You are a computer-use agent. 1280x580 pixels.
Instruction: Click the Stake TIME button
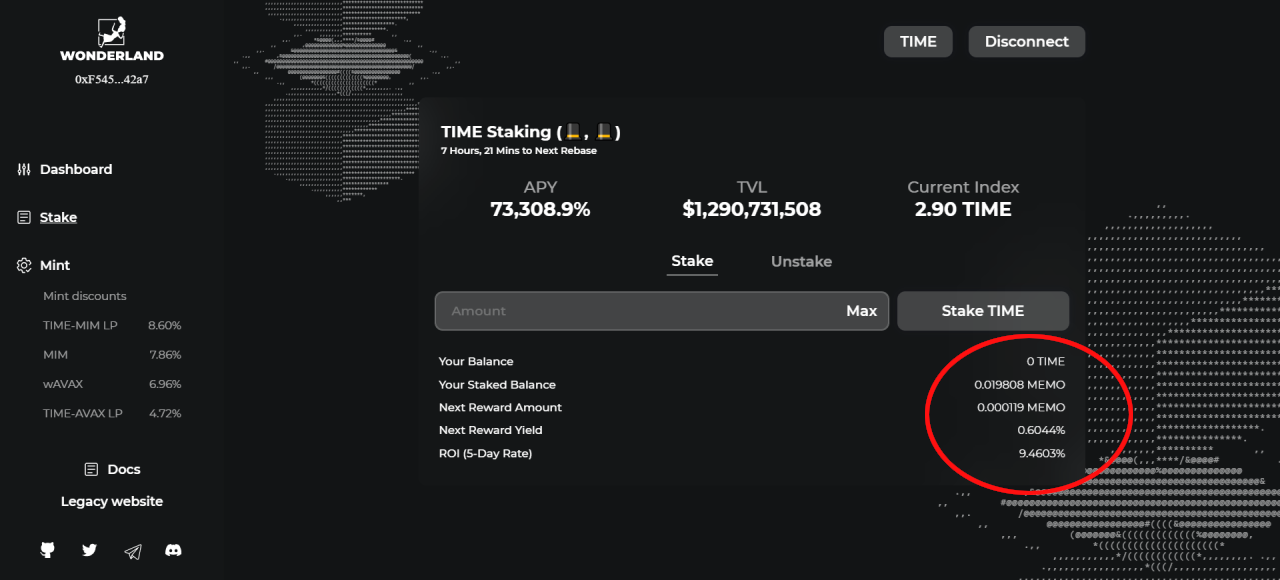coord(983,311)
